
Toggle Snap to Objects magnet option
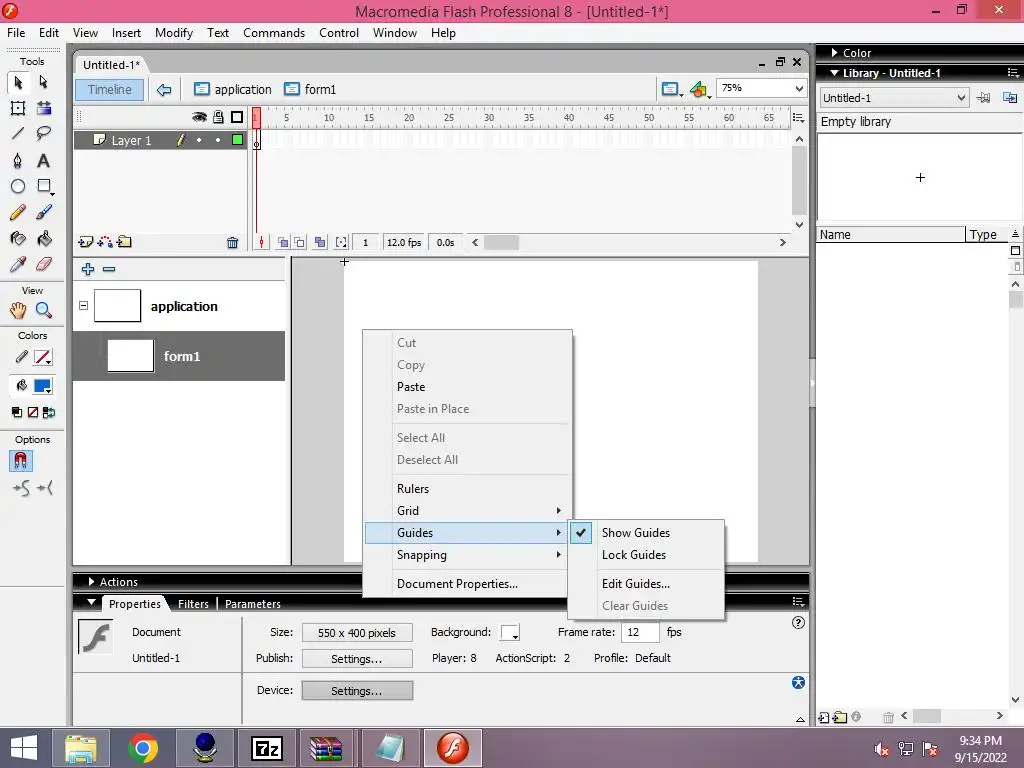click(20, 461)
